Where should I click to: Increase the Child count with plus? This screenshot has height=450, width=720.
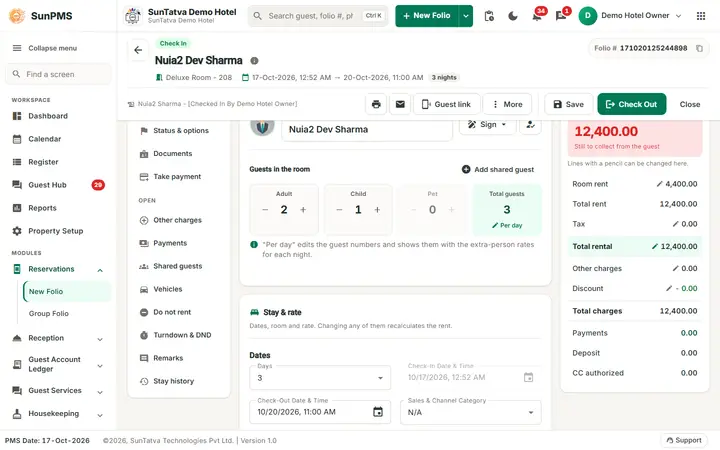[377, 210]
